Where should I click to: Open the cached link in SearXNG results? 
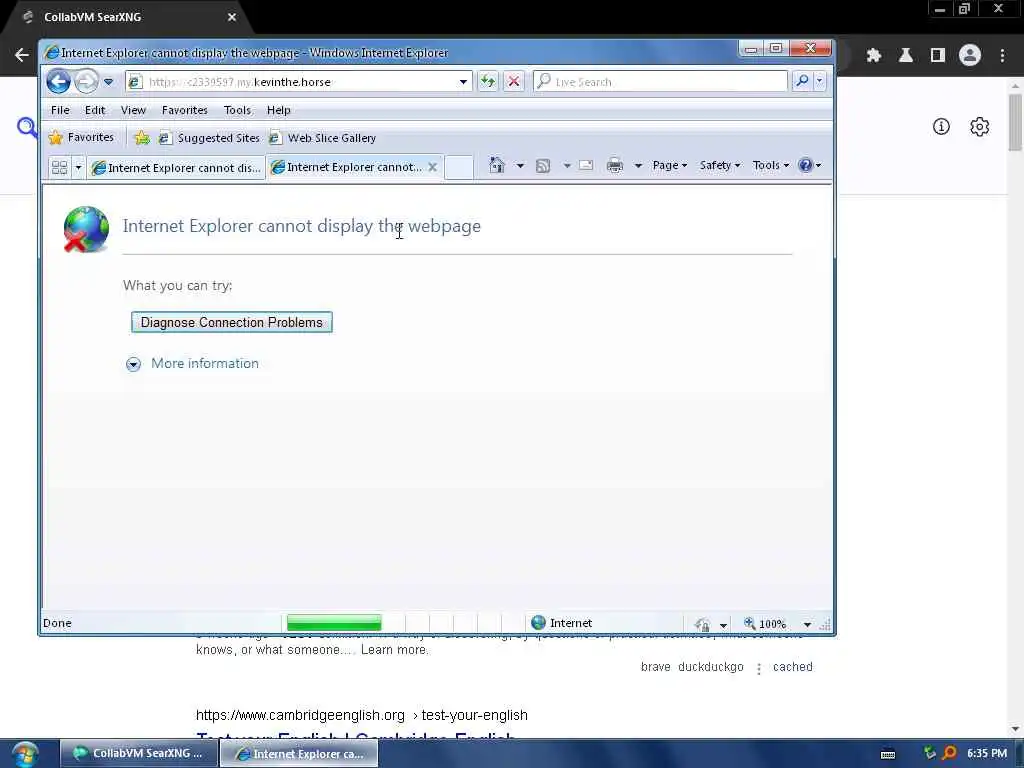coord(793,667)
